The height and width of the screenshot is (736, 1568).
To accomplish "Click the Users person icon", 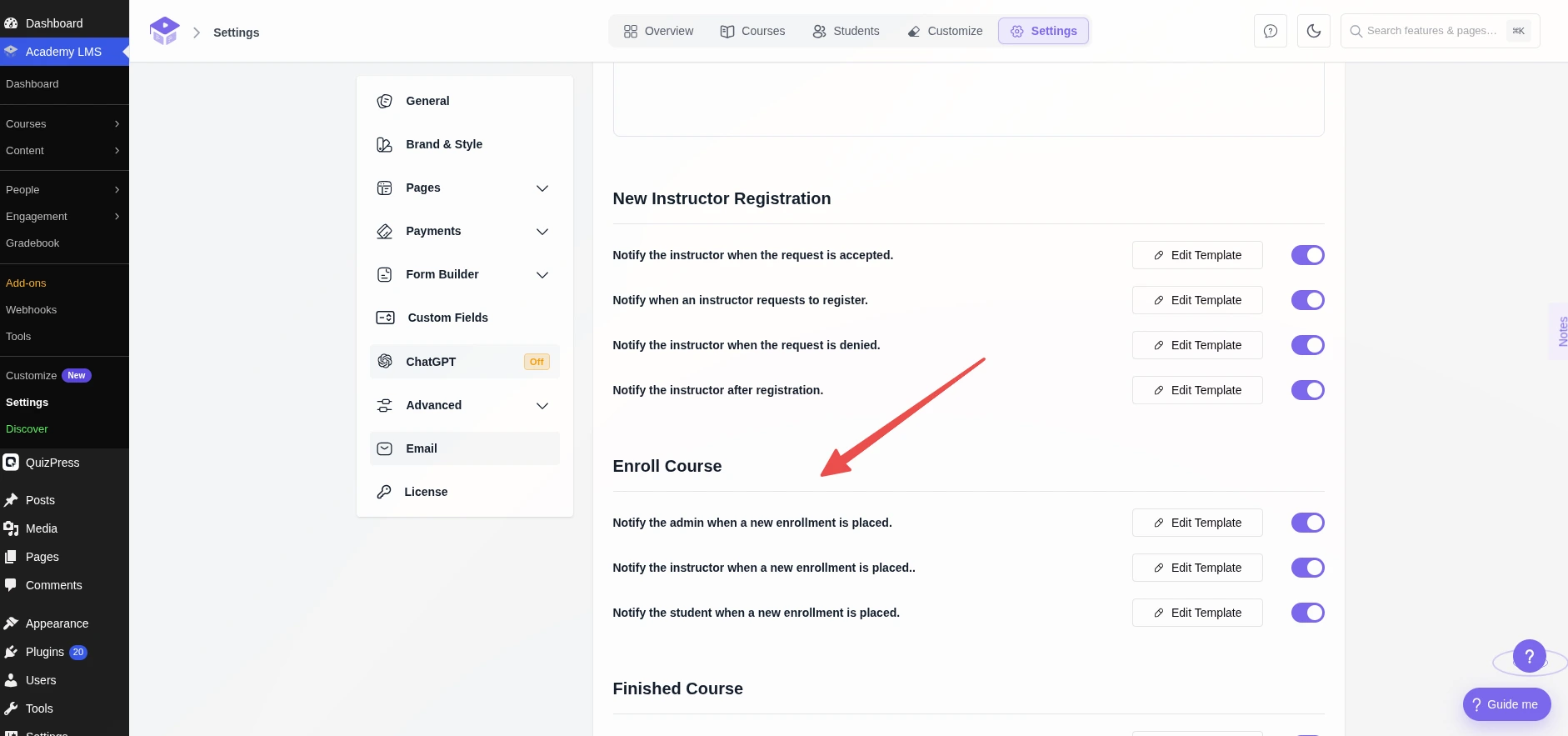I will click(11, 680).
